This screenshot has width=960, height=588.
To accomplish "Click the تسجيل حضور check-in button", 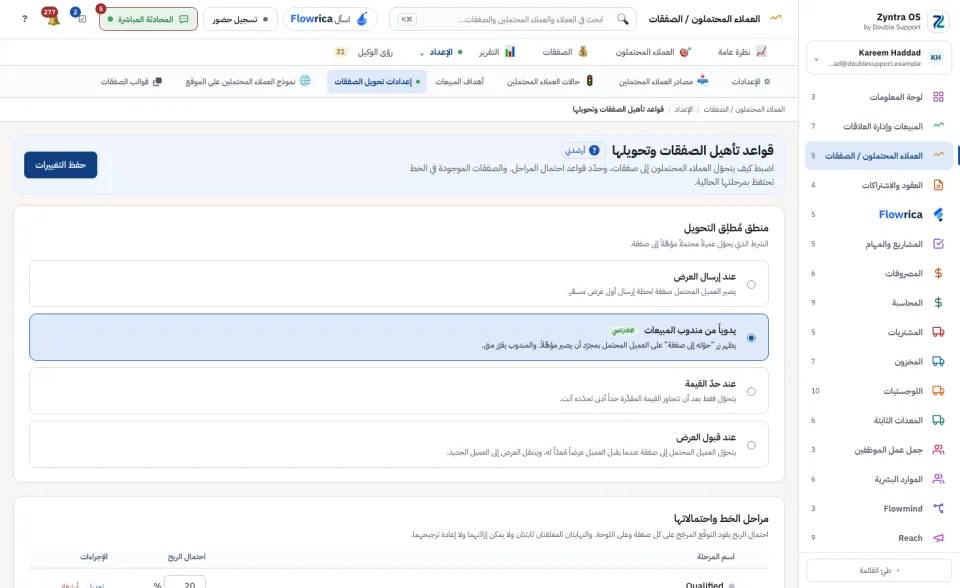I will (x=240, y=19).
